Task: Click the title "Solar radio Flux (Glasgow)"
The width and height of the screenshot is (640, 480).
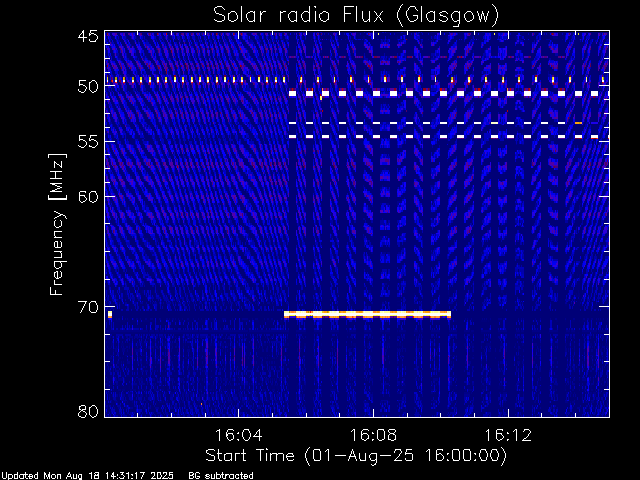Action: [356, 16]
